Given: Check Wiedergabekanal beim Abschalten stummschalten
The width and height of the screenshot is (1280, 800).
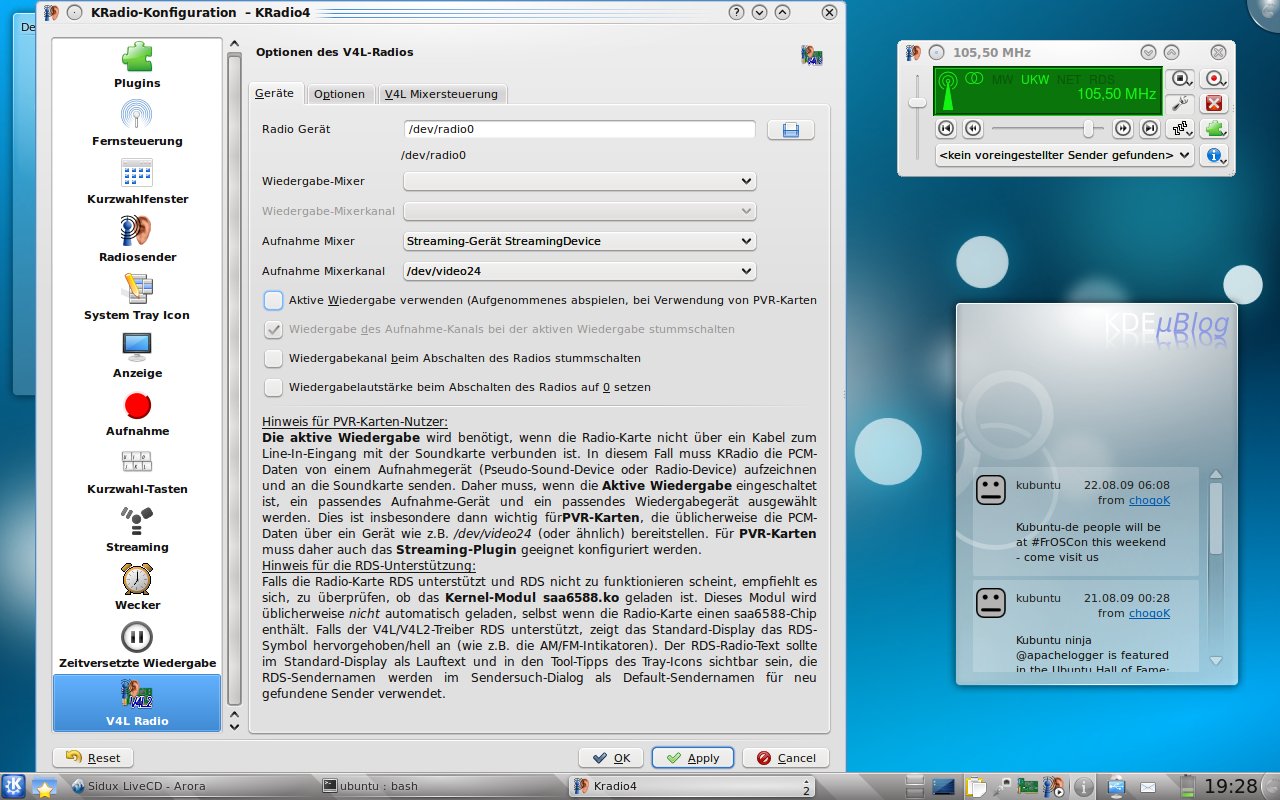Looking at the screenshot, I should pyautogui.click(x=273, y=358).
